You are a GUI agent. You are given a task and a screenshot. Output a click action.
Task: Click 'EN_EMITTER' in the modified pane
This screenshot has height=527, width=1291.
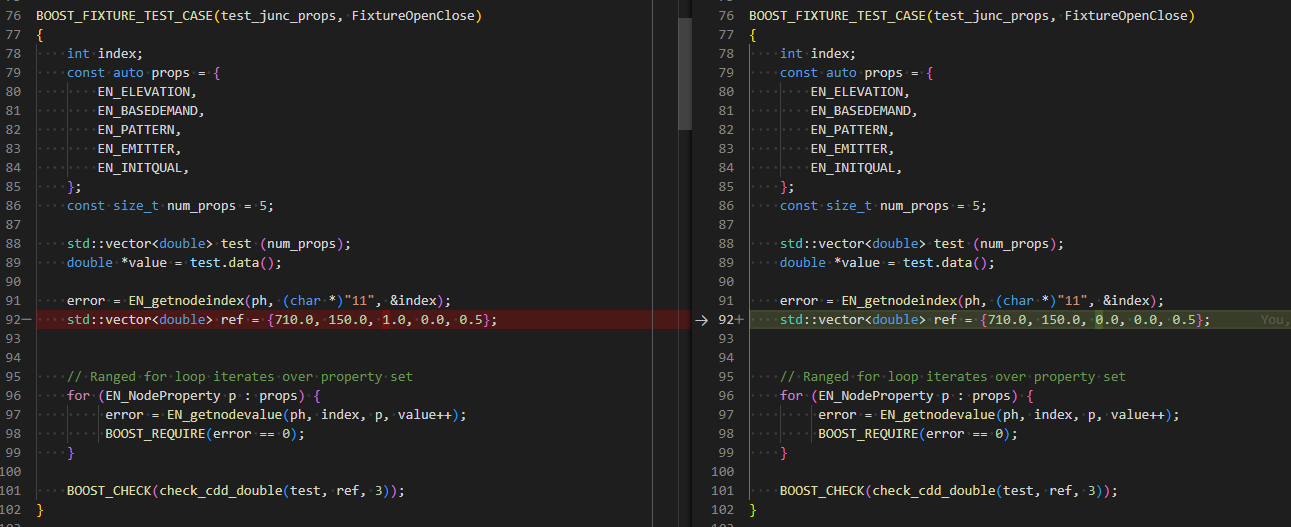(849, 149)
